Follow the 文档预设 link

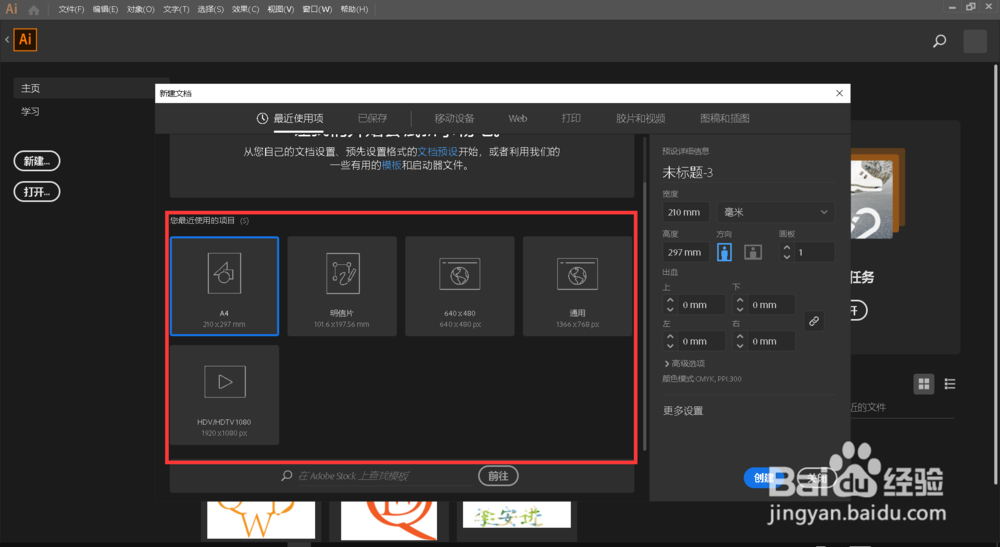(x=438, y=152)
